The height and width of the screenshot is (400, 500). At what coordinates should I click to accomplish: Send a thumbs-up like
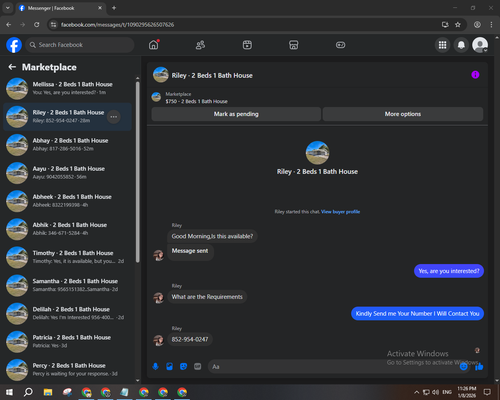click(x=479, y=367)
